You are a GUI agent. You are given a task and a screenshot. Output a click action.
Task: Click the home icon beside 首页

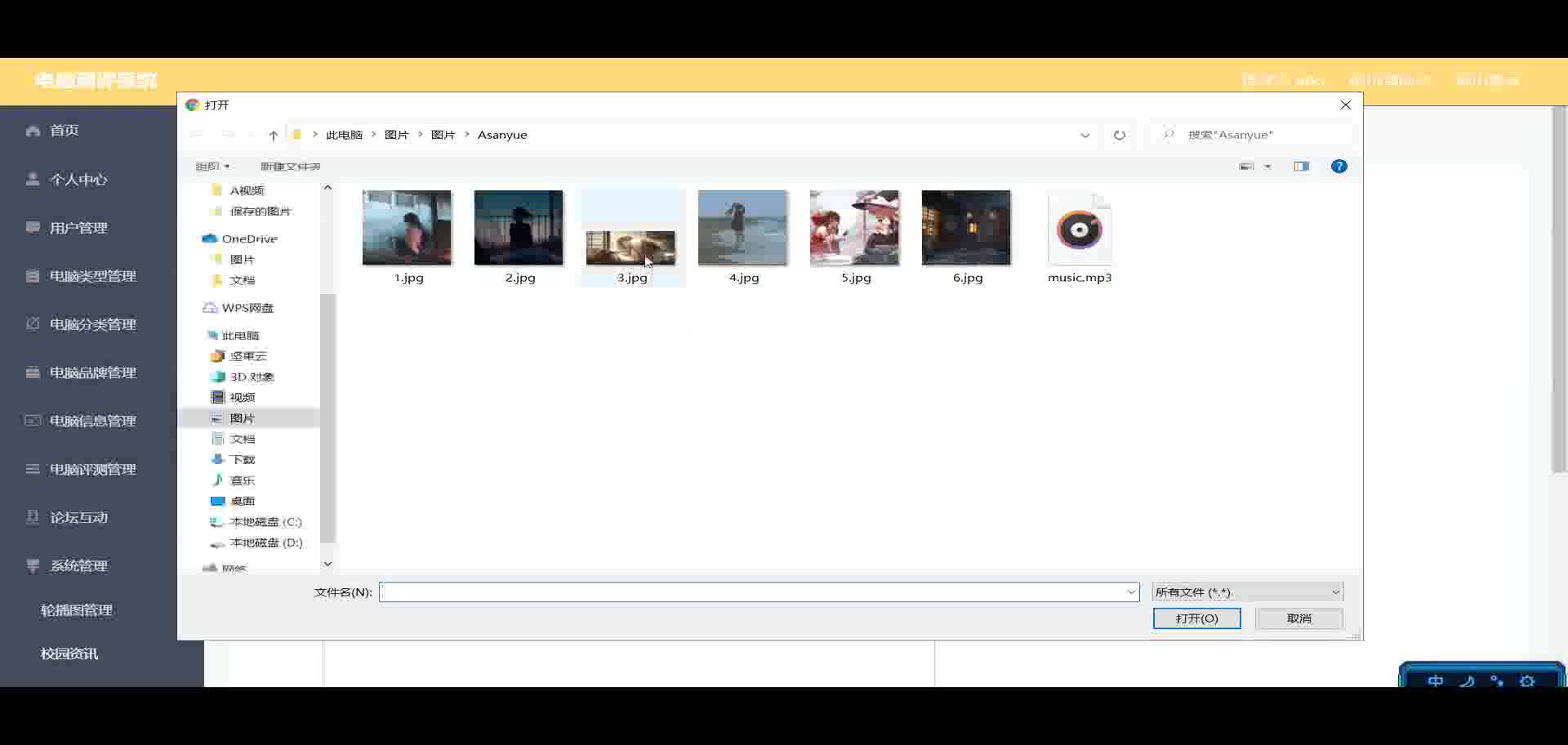(33, 131)
